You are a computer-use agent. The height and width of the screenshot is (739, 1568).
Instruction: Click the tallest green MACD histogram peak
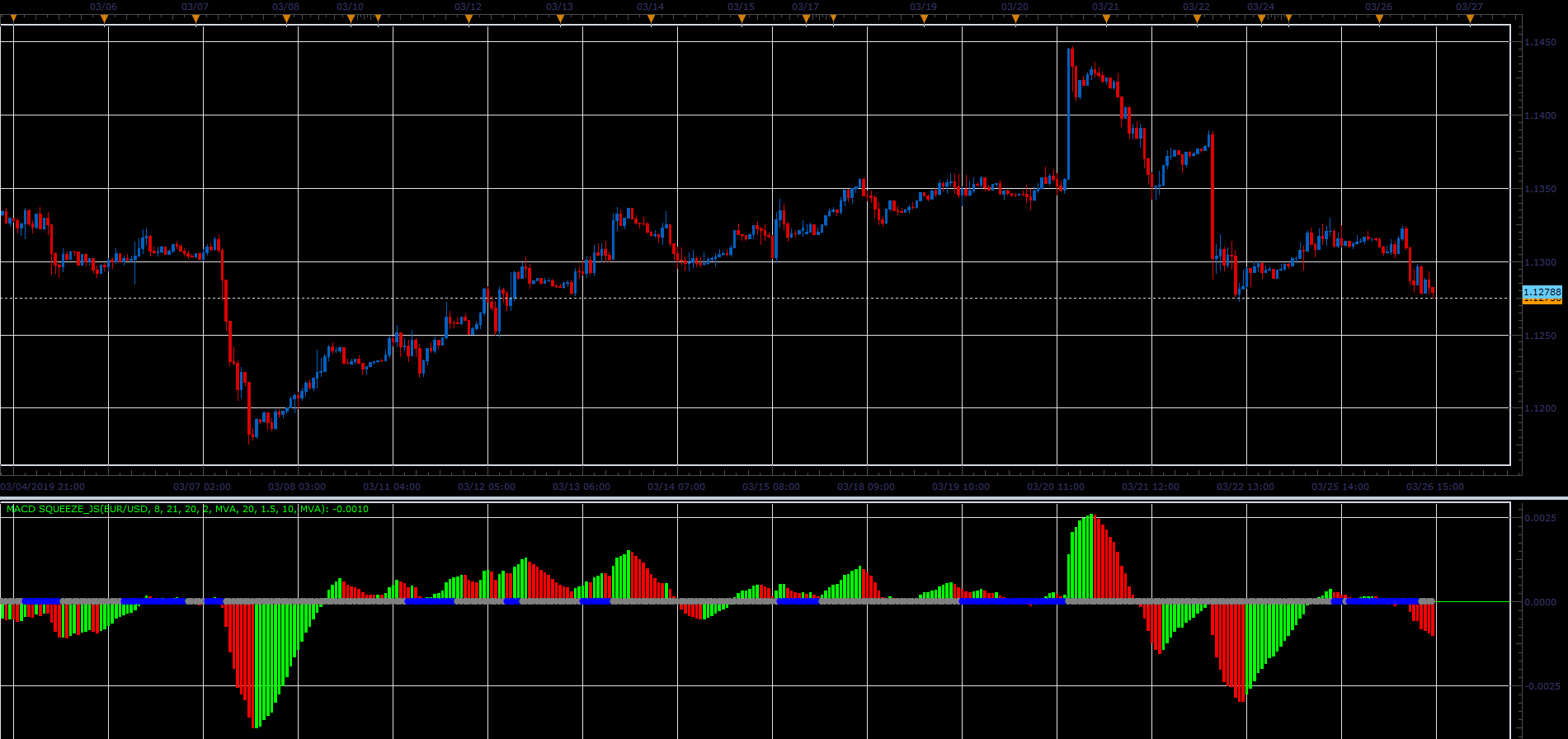(x=1090, y=557)
